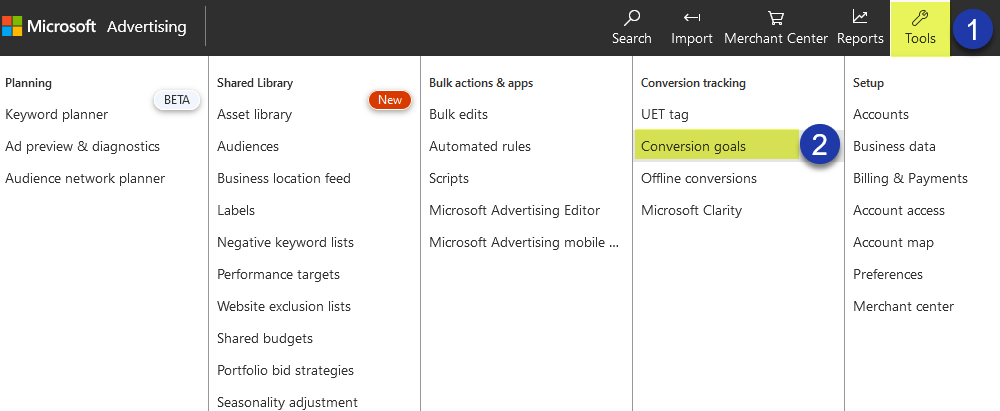The image size is (1000, 411).
Task: Open Asset library
Action: (254, 114)
